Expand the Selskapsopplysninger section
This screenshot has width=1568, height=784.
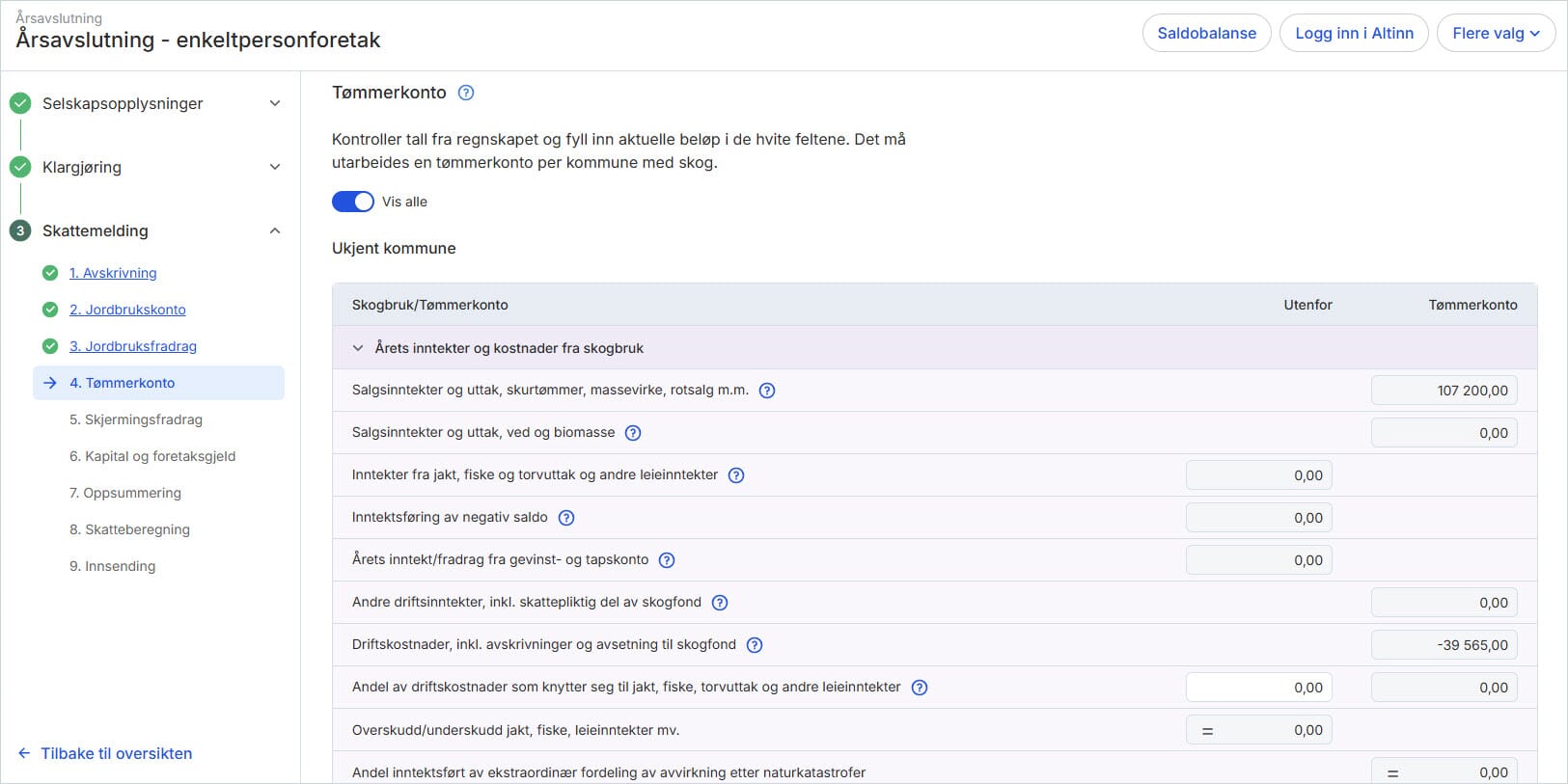(x=275, y=103)
